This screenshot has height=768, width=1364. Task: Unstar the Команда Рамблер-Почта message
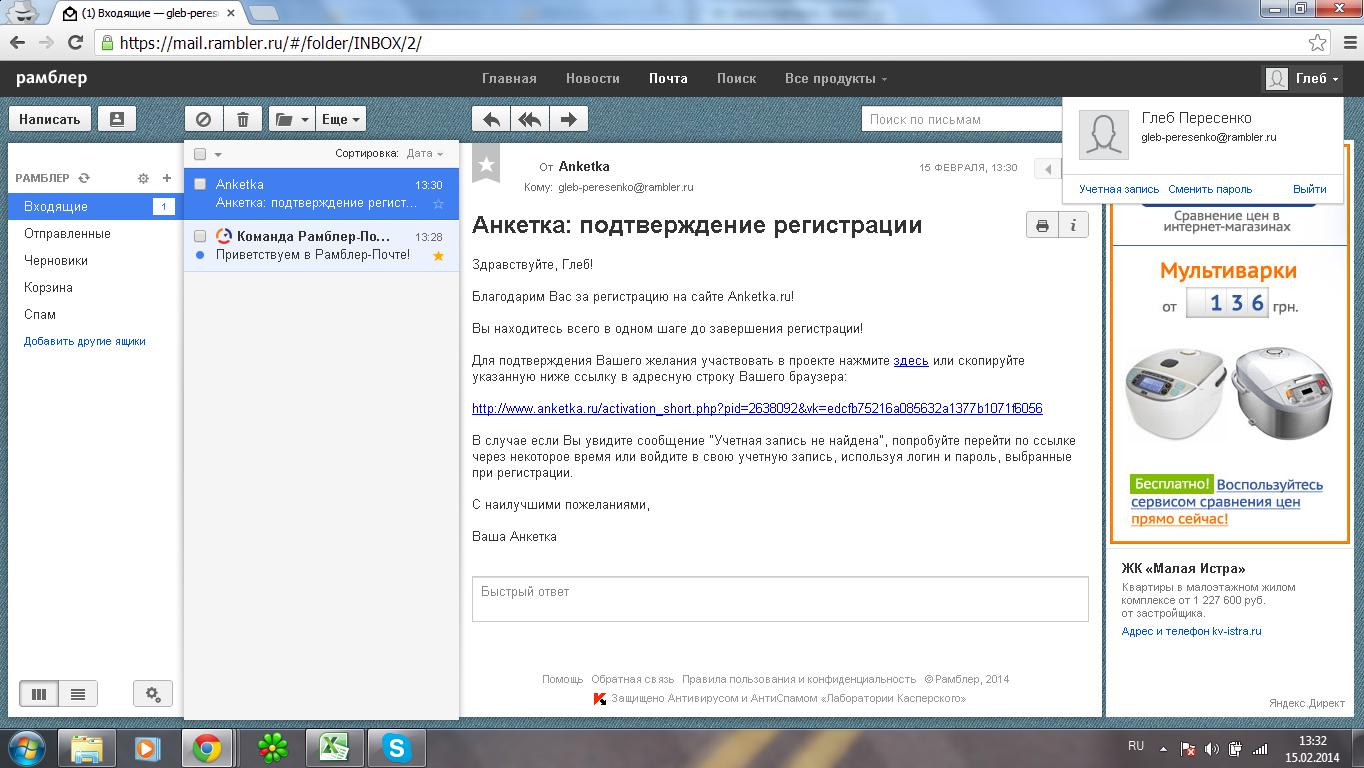(x=438, y=255)
